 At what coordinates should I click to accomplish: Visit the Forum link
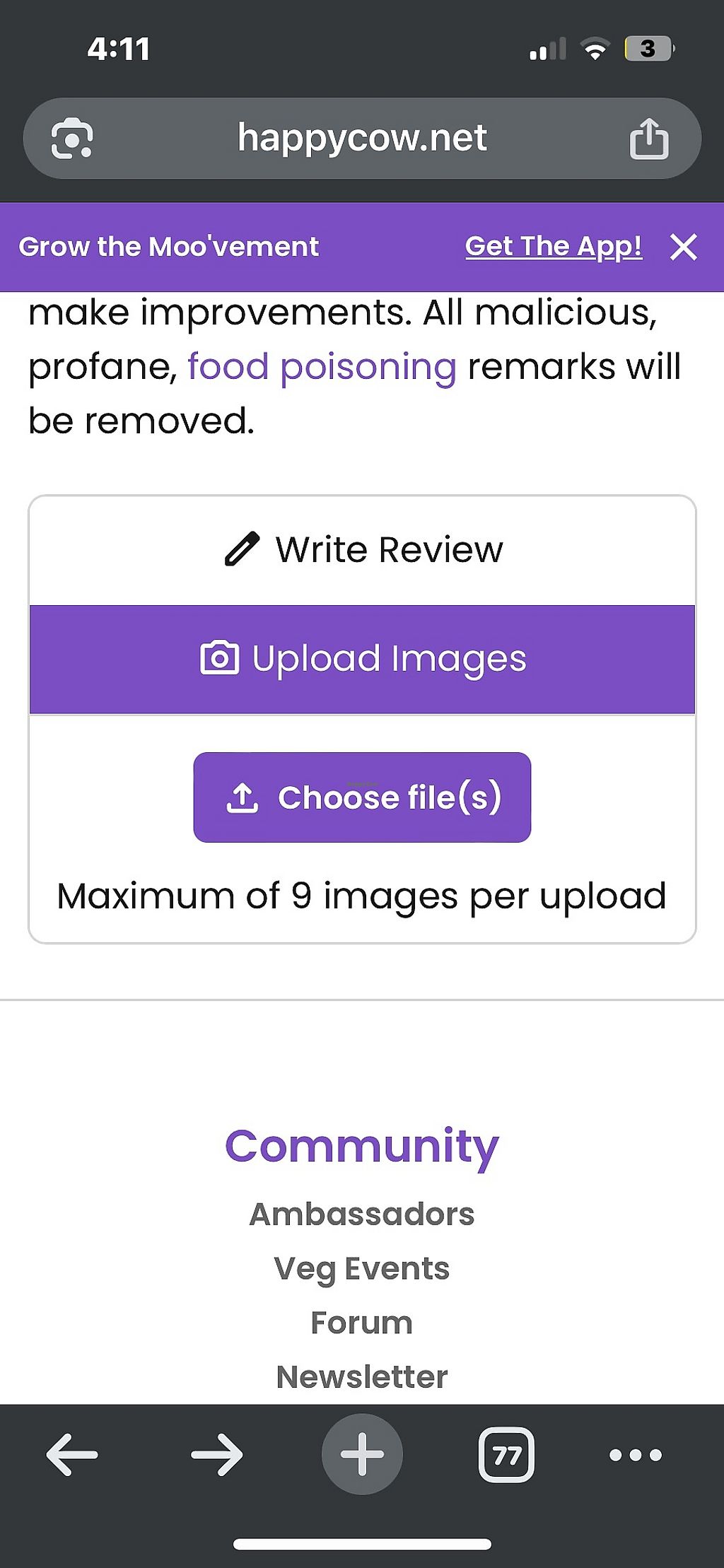(362, 1323)
